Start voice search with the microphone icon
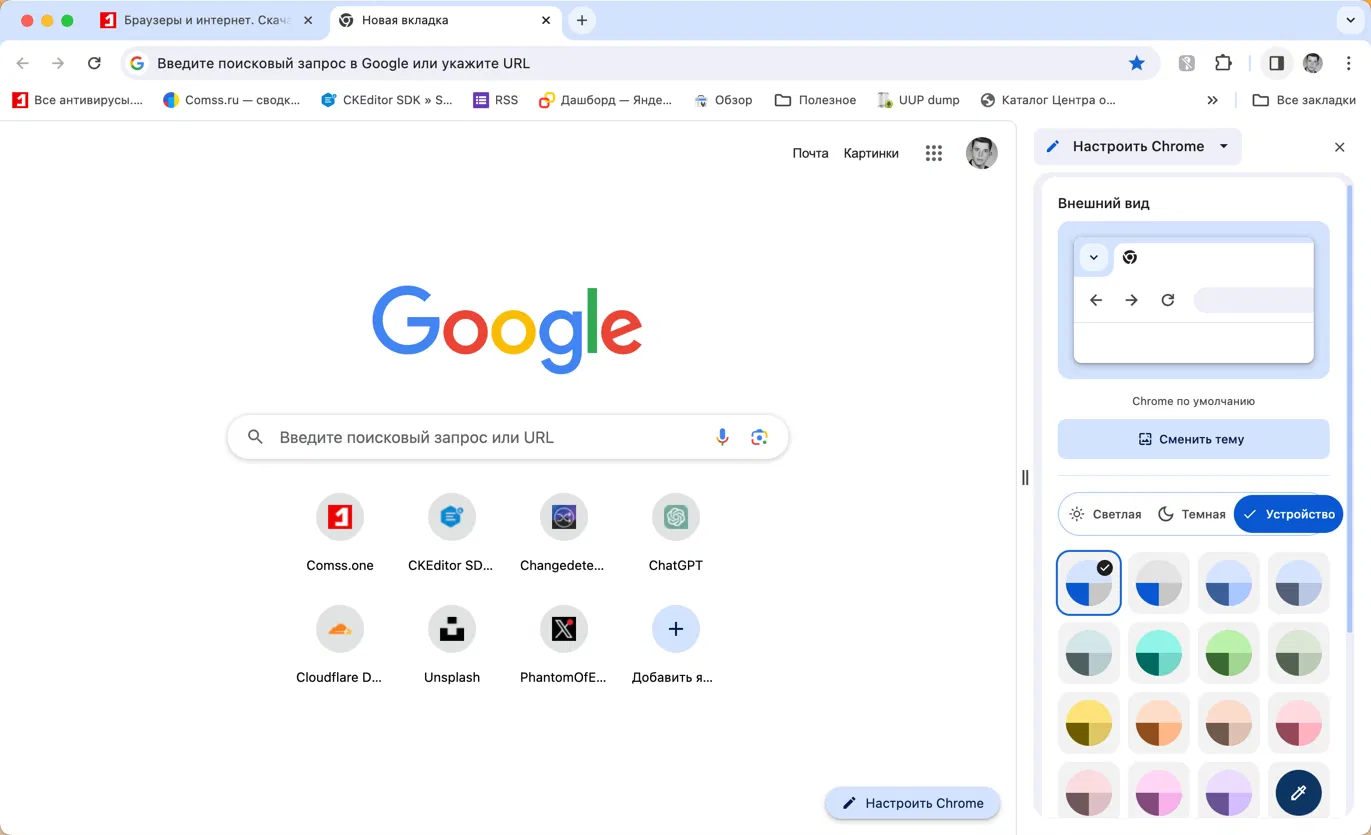Viewport: 1371px width, 835px height. (x=722, y=437)
